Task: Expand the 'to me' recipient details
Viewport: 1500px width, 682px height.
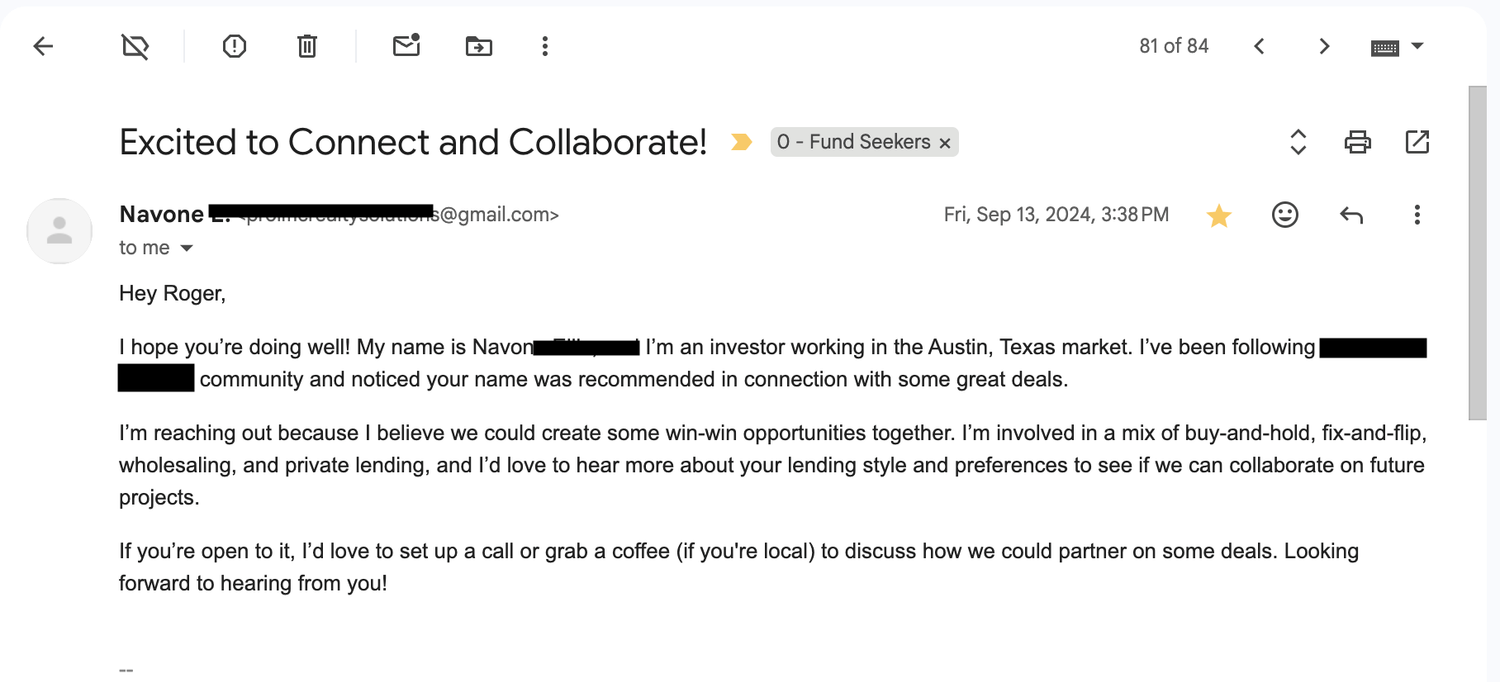Action: click(x=186, y=248)
